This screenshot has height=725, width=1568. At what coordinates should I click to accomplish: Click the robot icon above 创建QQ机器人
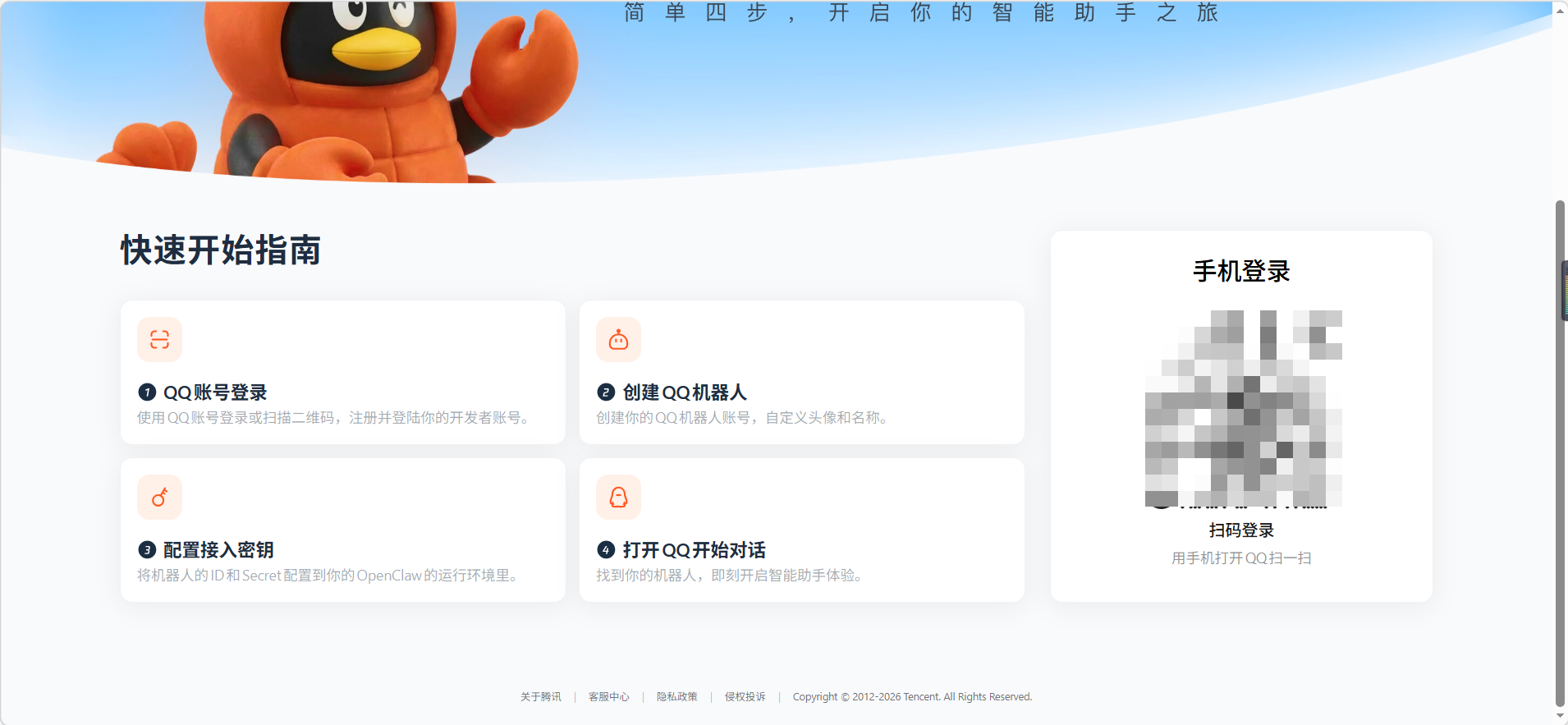(x=618, y=340)
